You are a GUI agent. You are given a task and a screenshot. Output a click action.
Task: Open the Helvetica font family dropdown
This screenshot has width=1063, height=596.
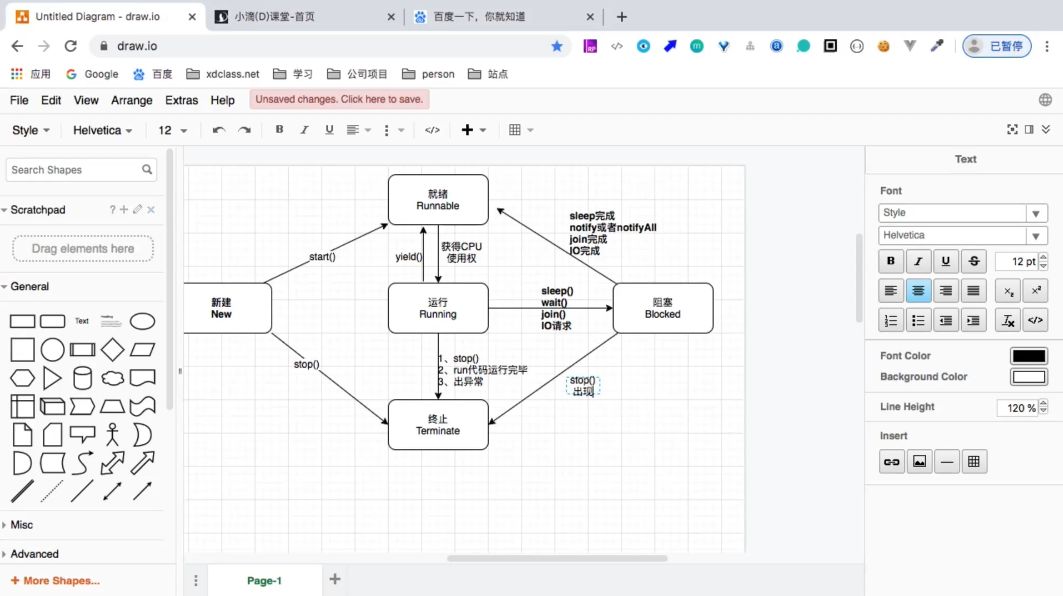point(962,234)
